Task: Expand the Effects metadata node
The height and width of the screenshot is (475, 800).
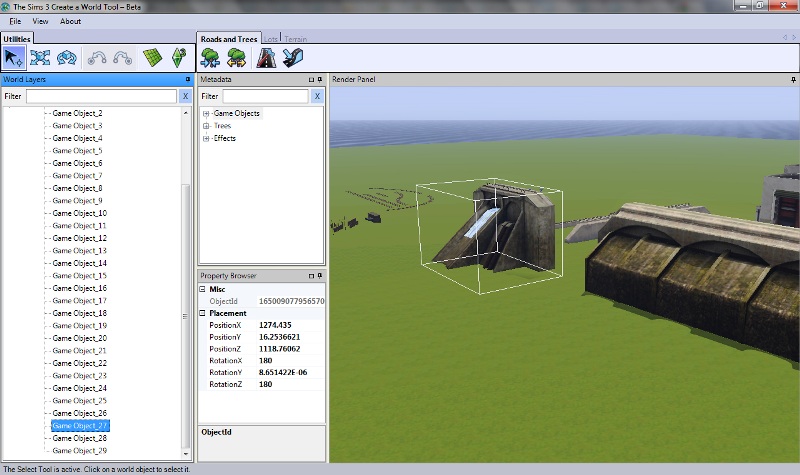Action: [206, 139]
